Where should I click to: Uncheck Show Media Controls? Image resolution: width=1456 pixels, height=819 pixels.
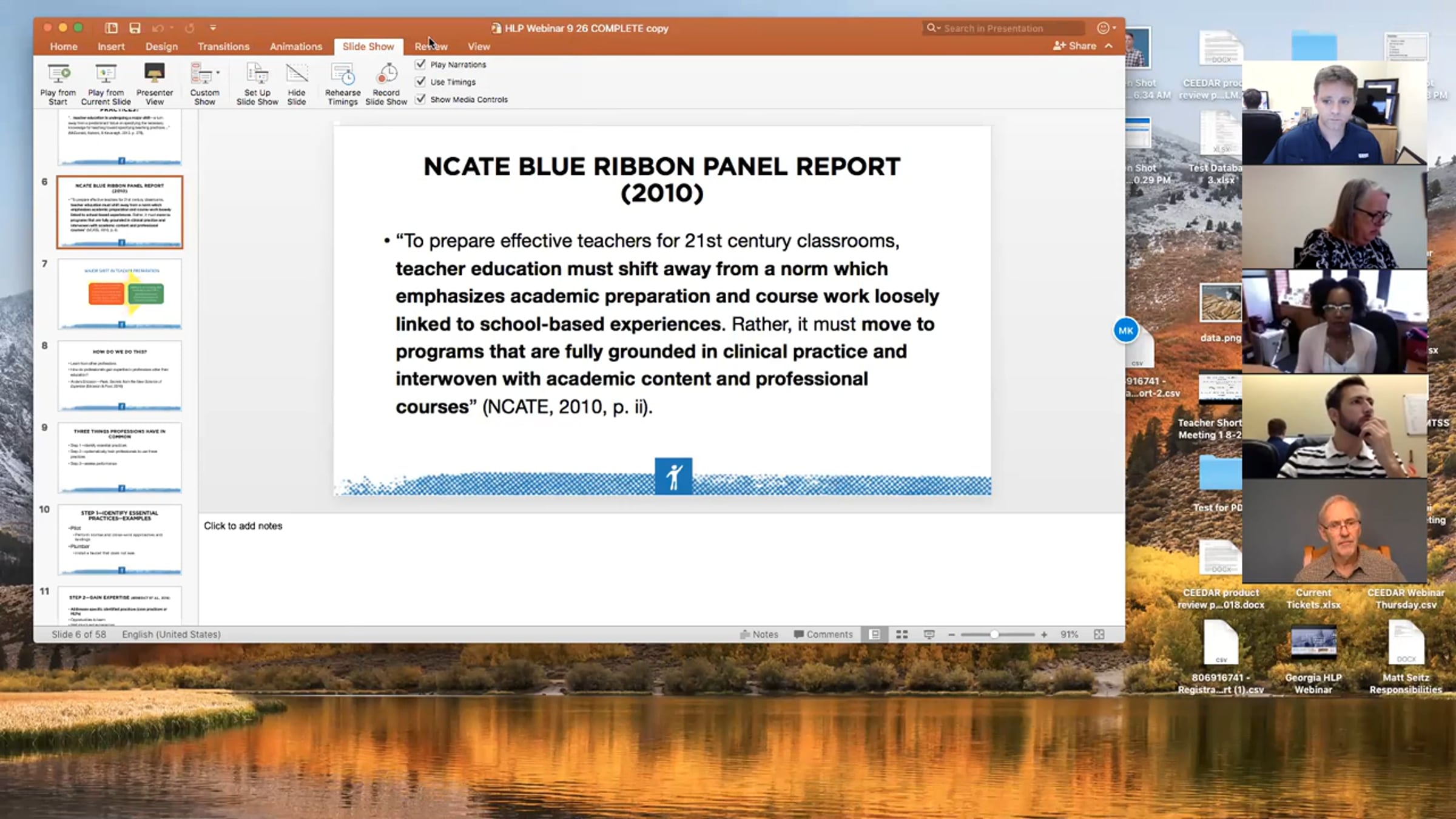[x=420, y=99]
